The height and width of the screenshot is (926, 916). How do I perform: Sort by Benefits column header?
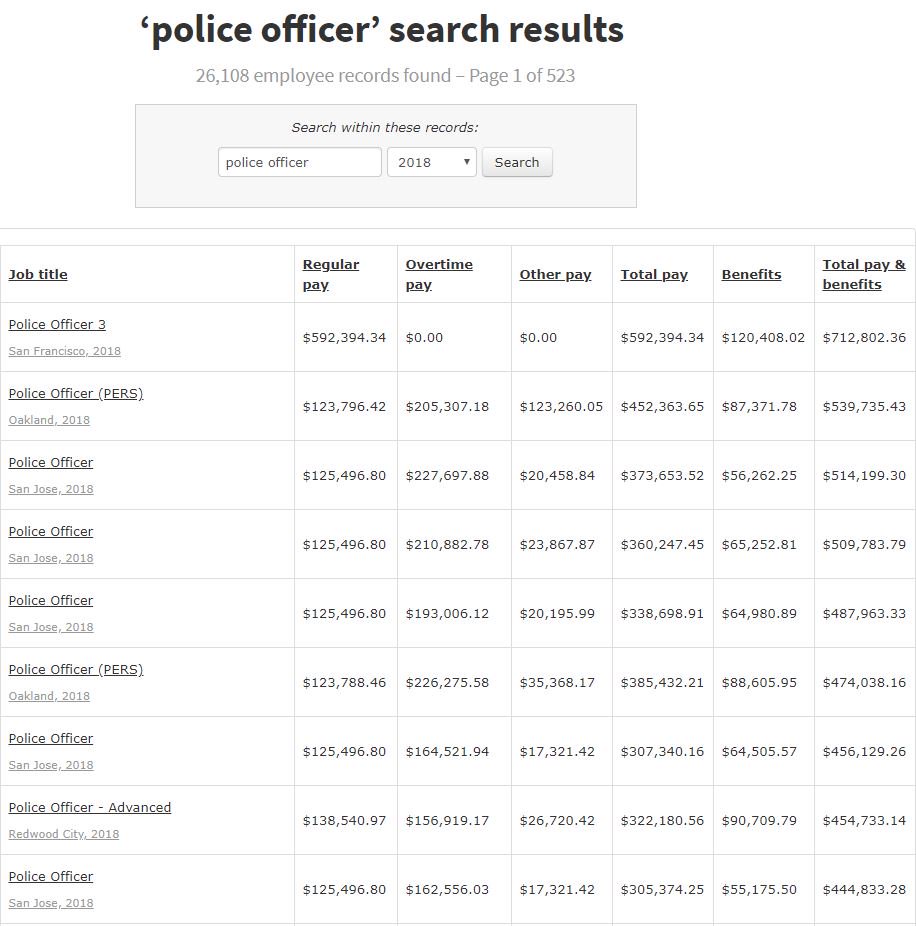751,274
